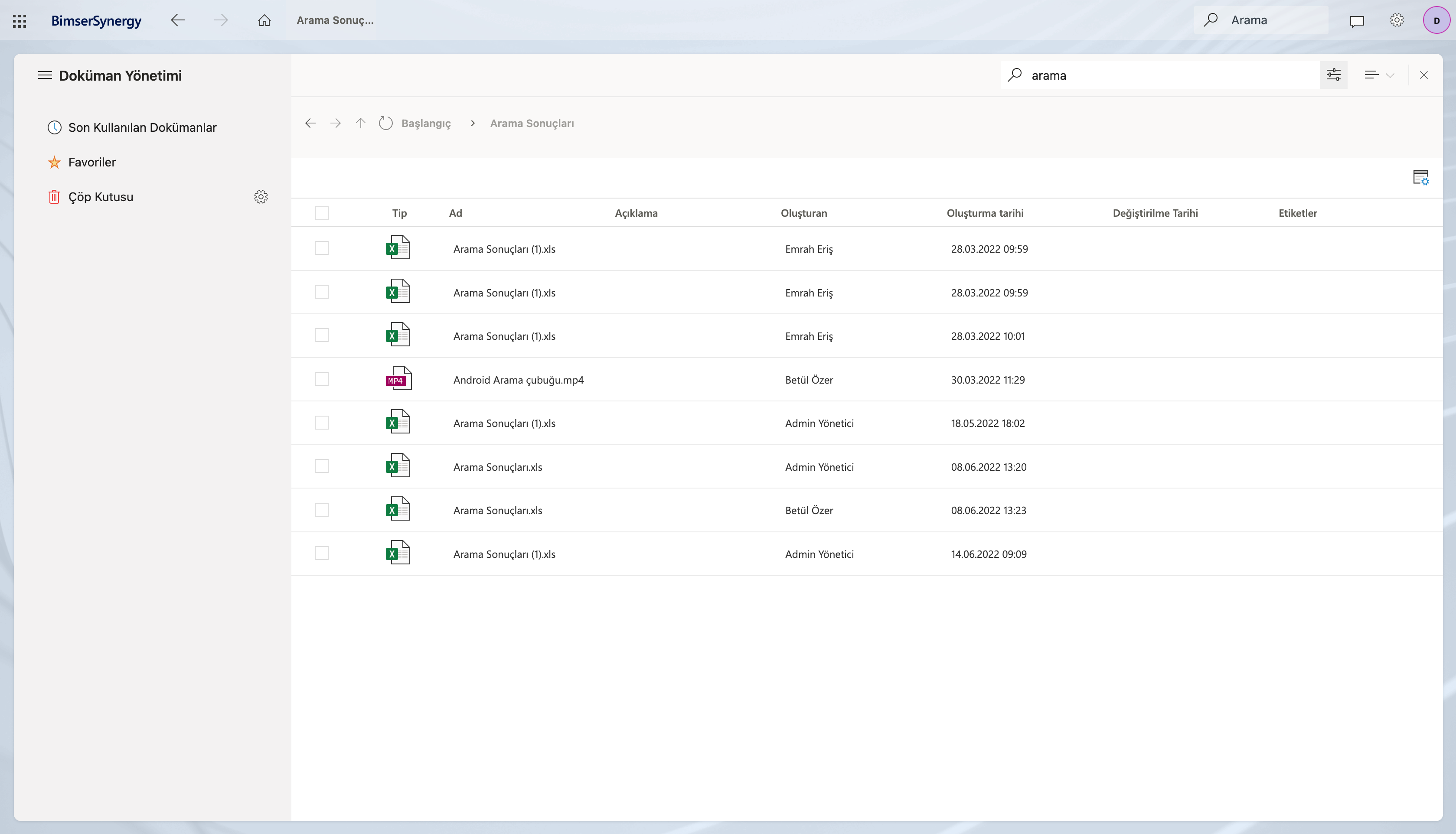
Task: Open advanced search filter options
Action: (1333, 75)
